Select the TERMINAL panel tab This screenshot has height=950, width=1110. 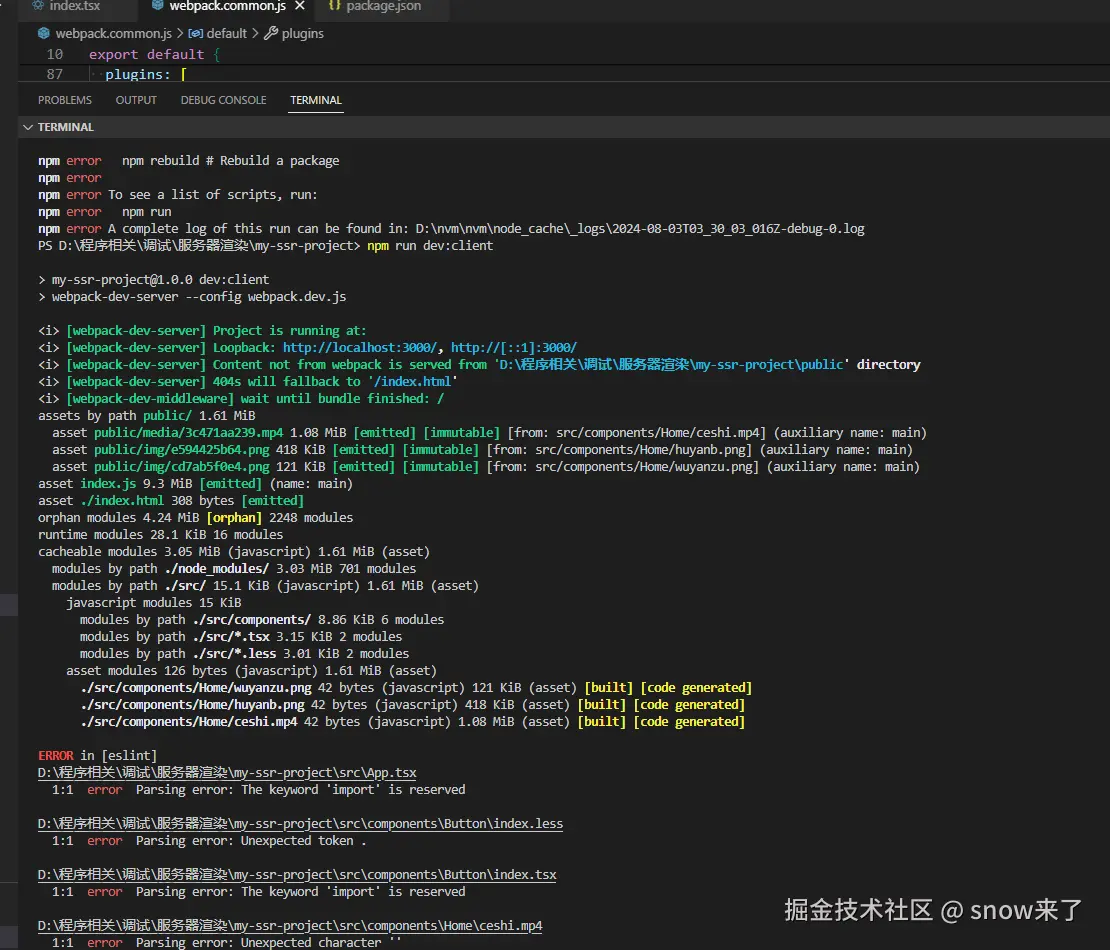pos(316,101)
